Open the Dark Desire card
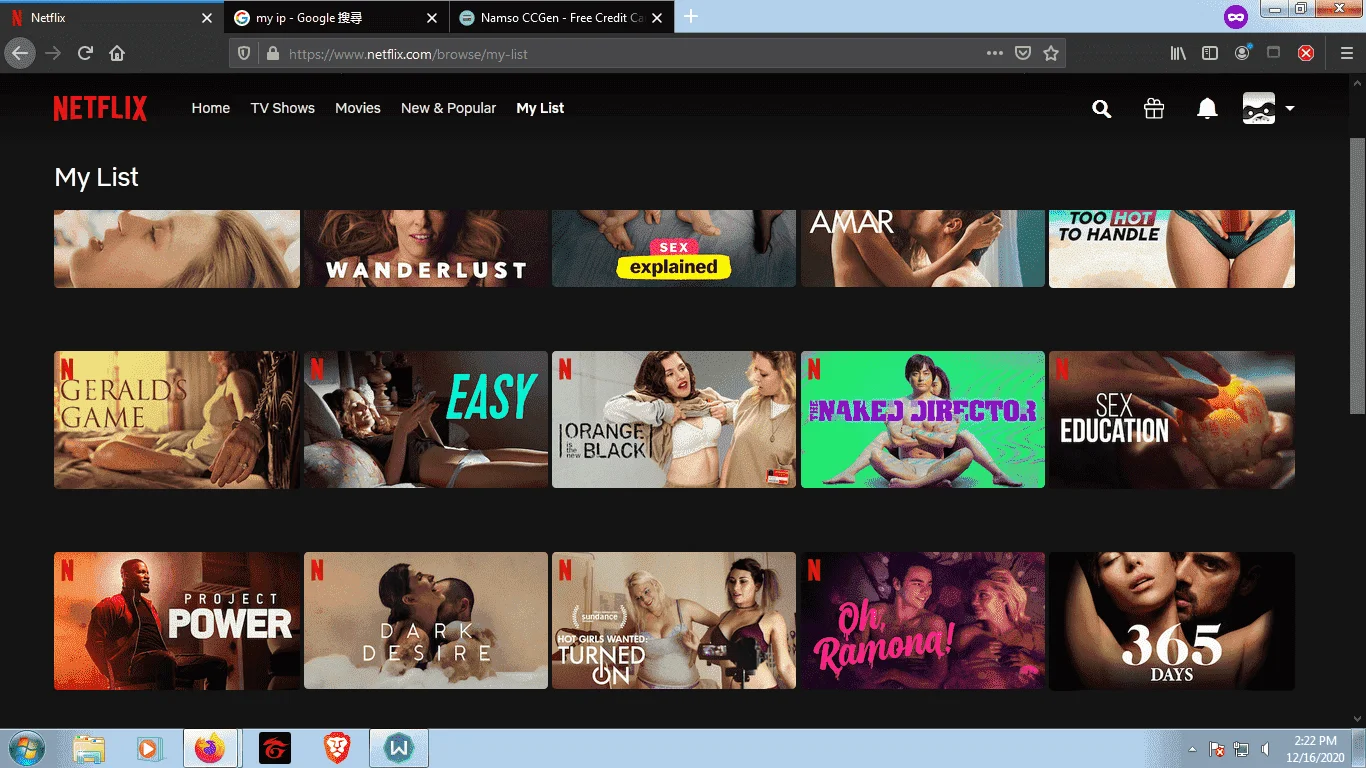This screenshot has width=1366, height=768. coord(426,621)
